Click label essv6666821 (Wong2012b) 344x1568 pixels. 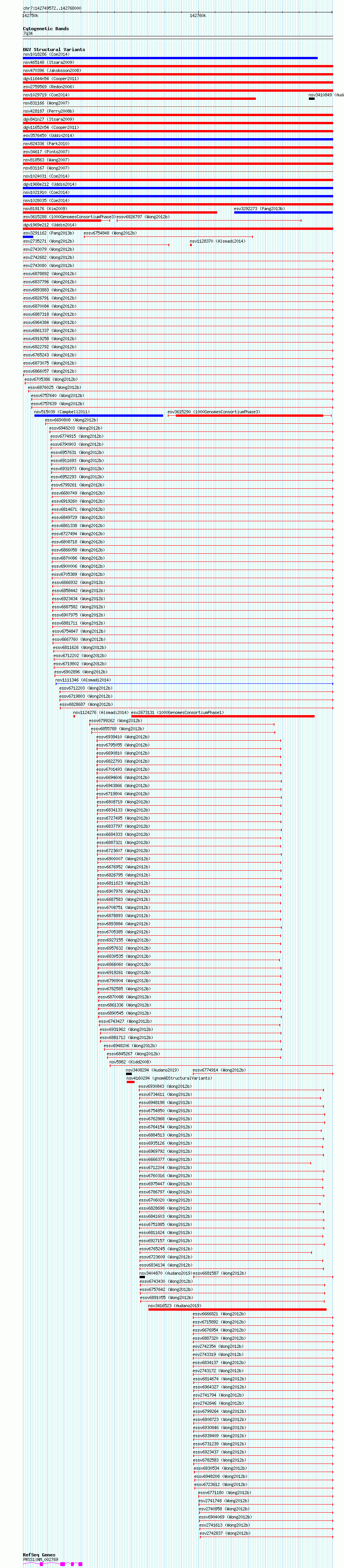pyautogui.click(x=220, y=1313)
